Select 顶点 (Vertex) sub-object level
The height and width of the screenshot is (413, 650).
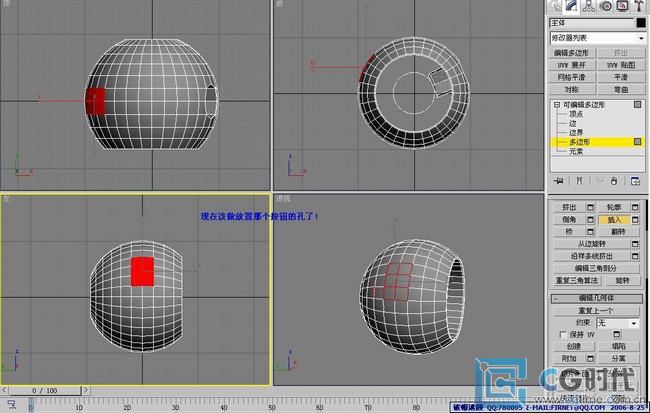(x=576, y=114)
